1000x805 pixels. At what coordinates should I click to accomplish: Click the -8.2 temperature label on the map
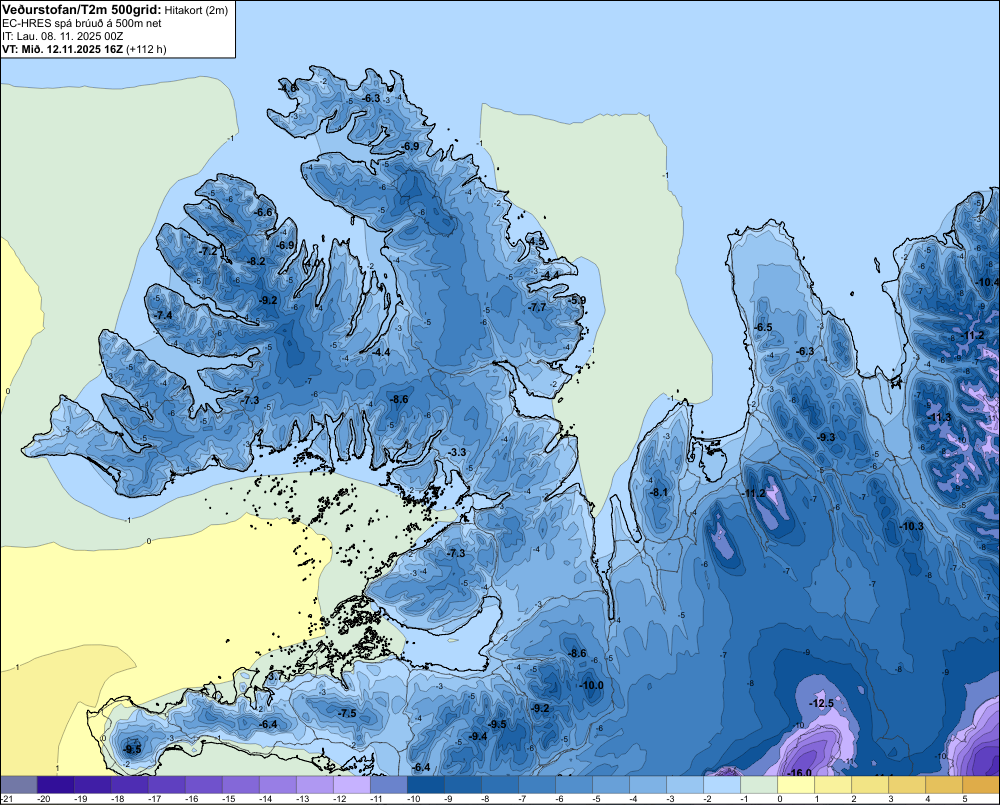coord(256,261)
